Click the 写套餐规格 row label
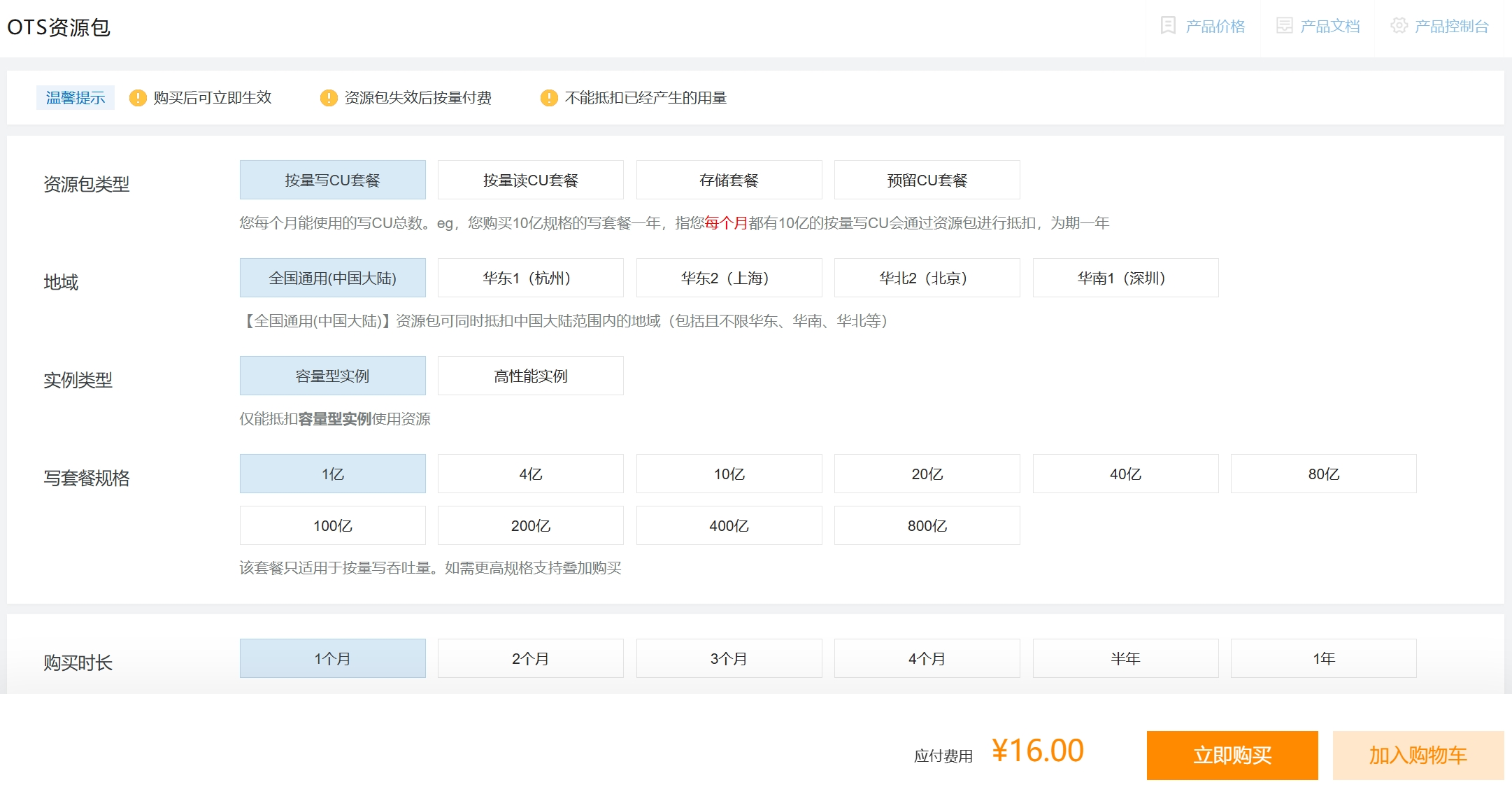1512x794 pixels. (x=87, y=478)
